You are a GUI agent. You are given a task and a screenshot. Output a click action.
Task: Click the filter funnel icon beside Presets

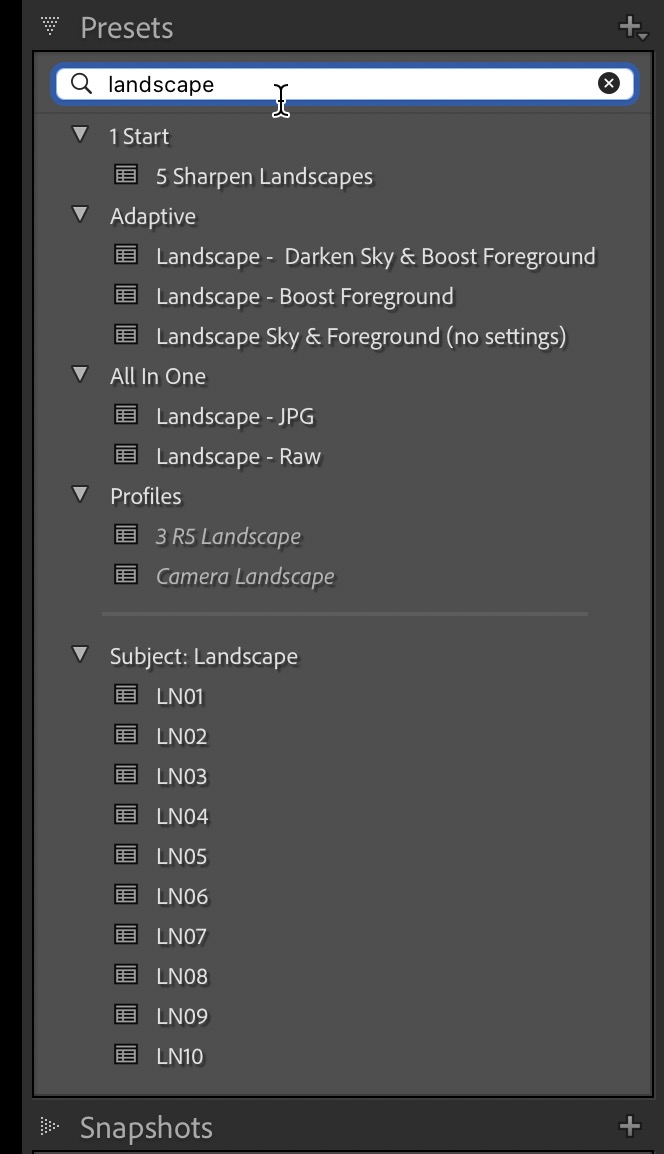click(47, 27)
